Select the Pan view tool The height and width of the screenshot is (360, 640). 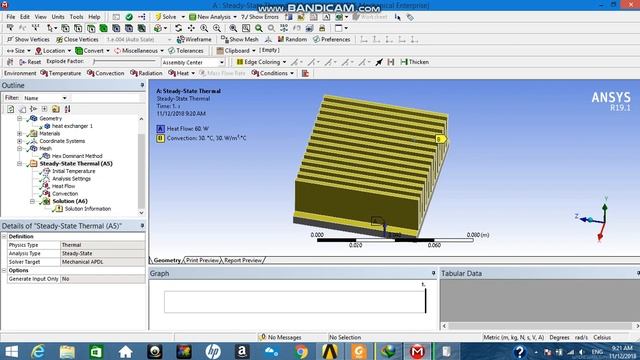pos(191,28)
